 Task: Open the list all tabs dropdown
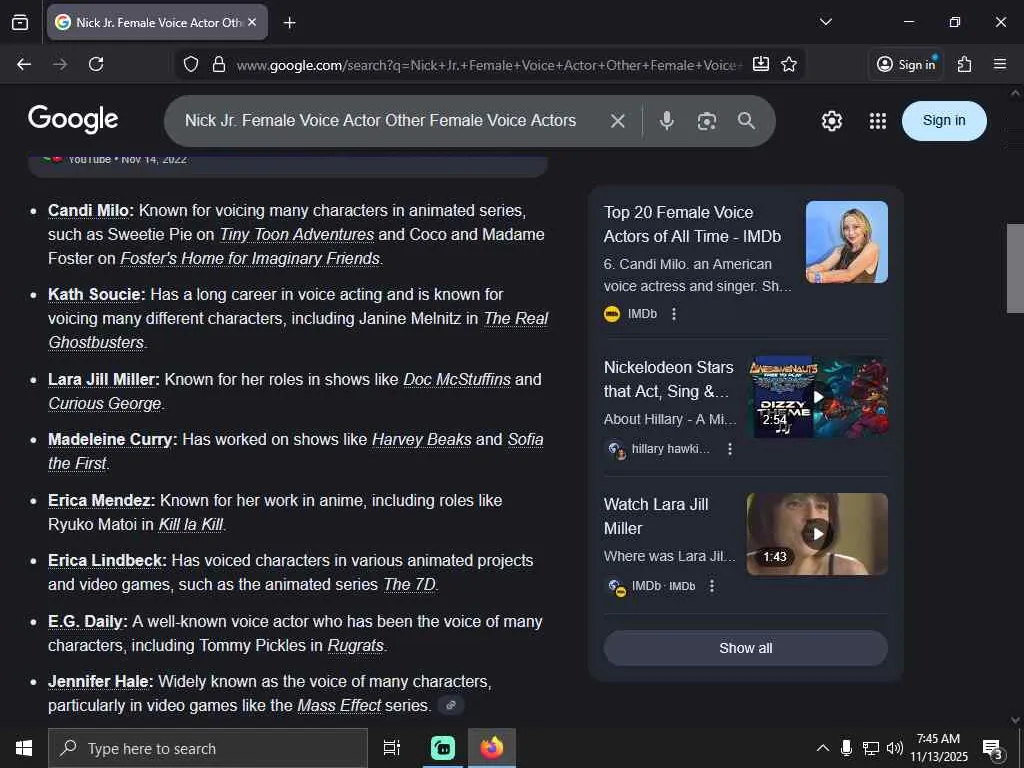tap(825, 22)
